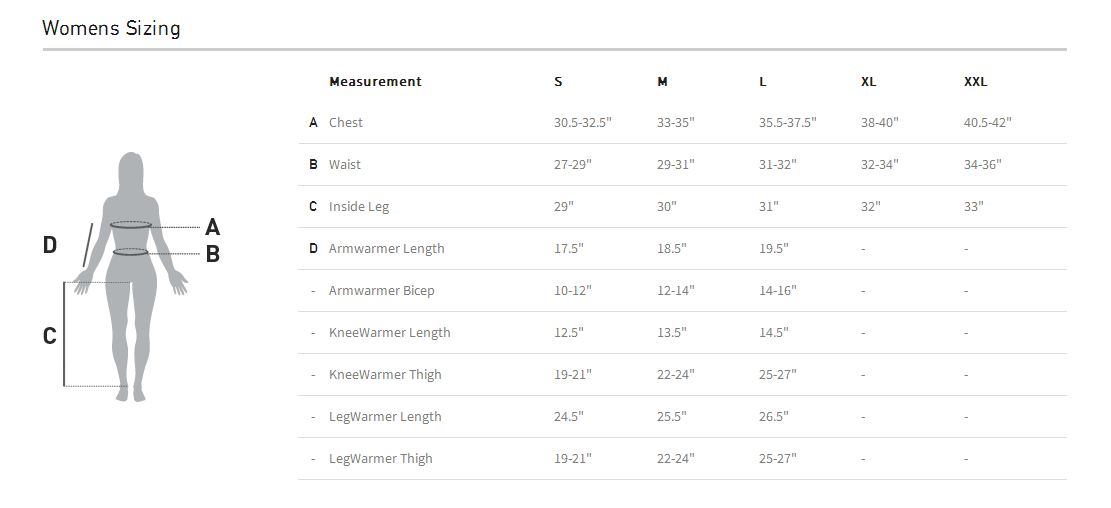Click the letter A beside the body diagram
The height and width of the screenshot is (508, 1111).
(x=212, y=227)
